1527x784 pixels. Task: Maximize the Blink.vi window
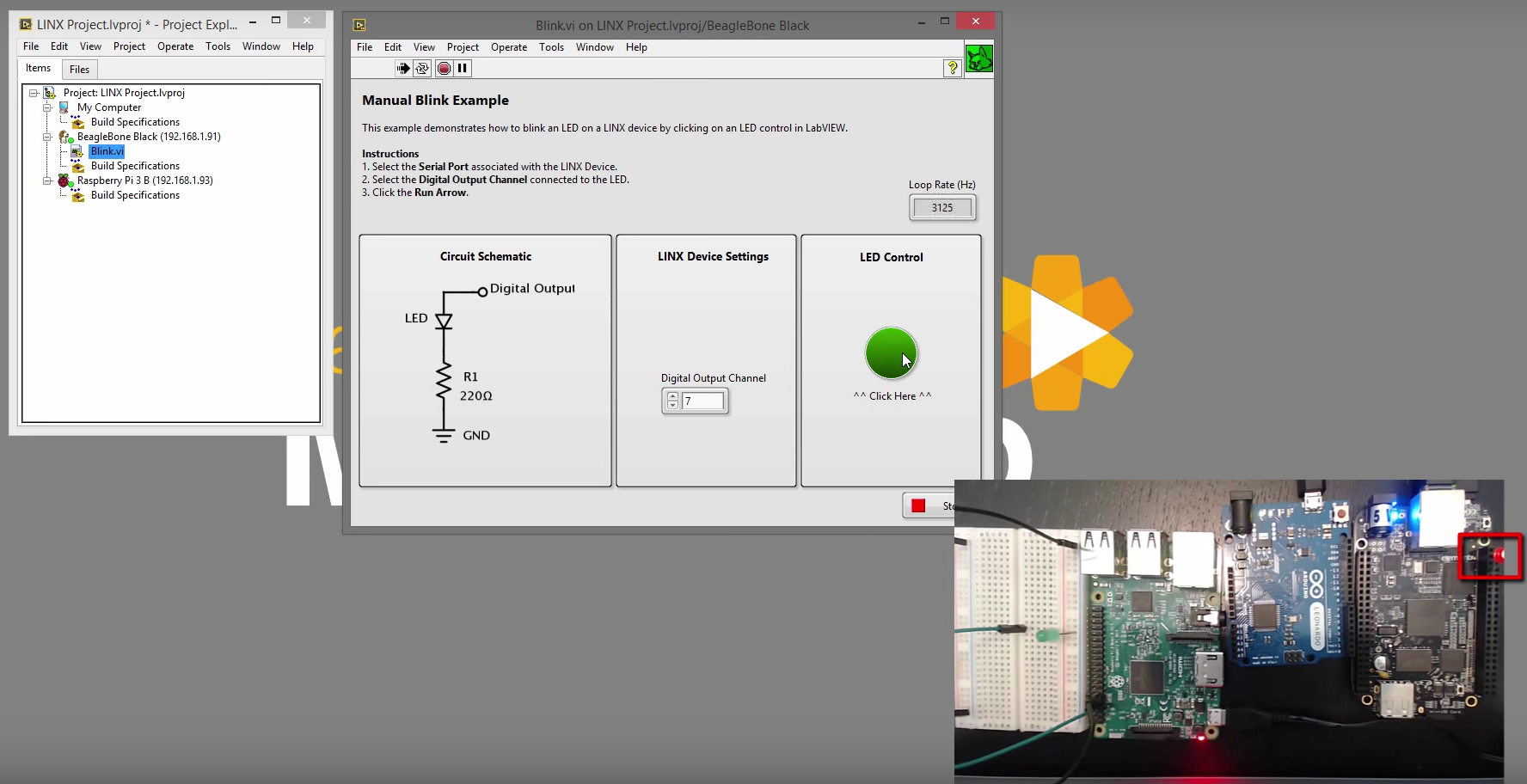click(944, 21)
